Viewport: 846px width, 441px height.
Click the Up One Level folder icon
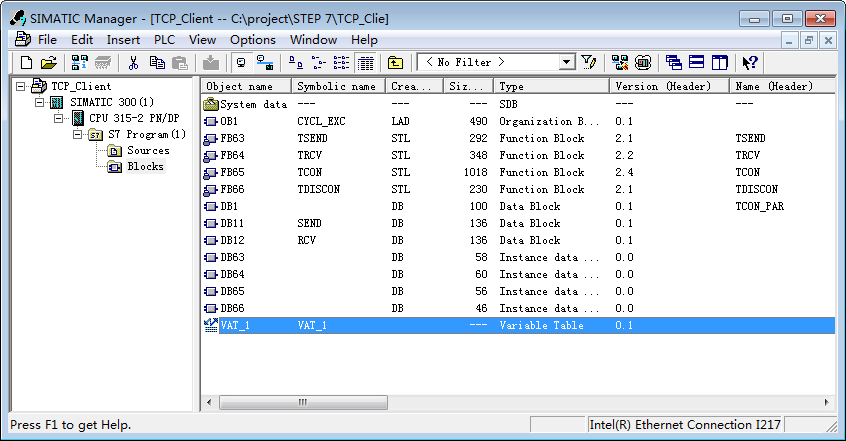[x=395, y=63]
